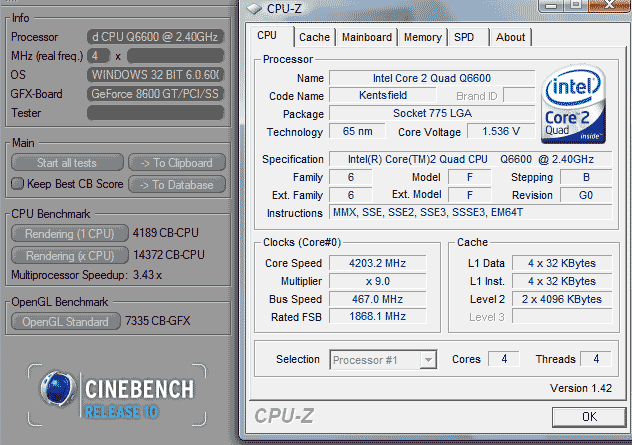Click the Package value Socket 775 LGA

point(432,113)
